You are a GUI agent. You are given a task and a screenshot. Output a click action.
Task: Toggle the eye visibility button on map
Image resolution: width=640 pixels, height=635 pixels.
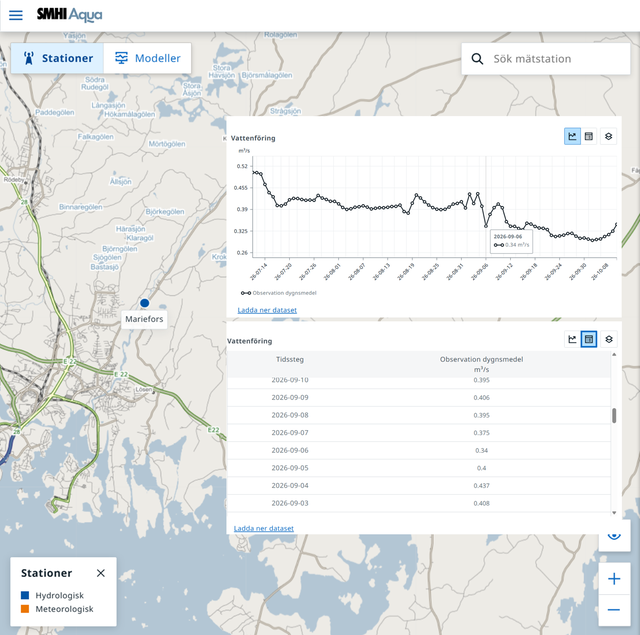pyautogui.click(x=614, y=535)
